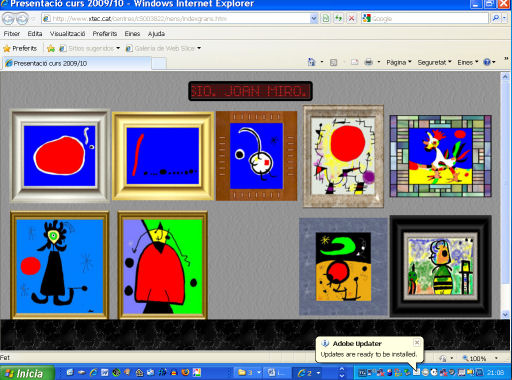Image resolution: width=512 pixels, height=380 pixels.
Task: Open the Fitxer menu
Action: pos(12,34)
